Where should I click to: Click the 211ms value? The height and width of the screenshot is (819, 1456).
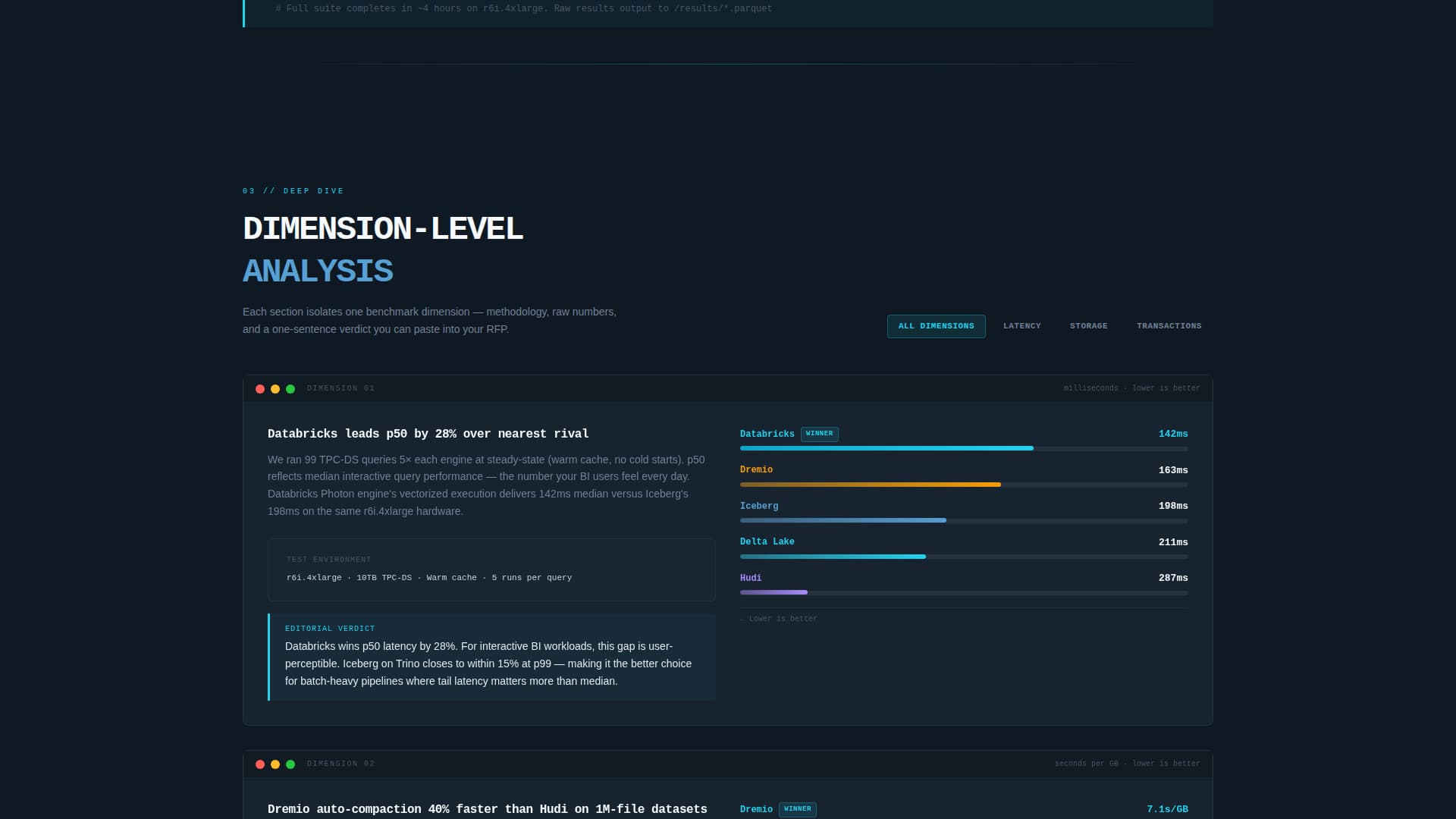pyautogui.click(x=1173, y=542)
